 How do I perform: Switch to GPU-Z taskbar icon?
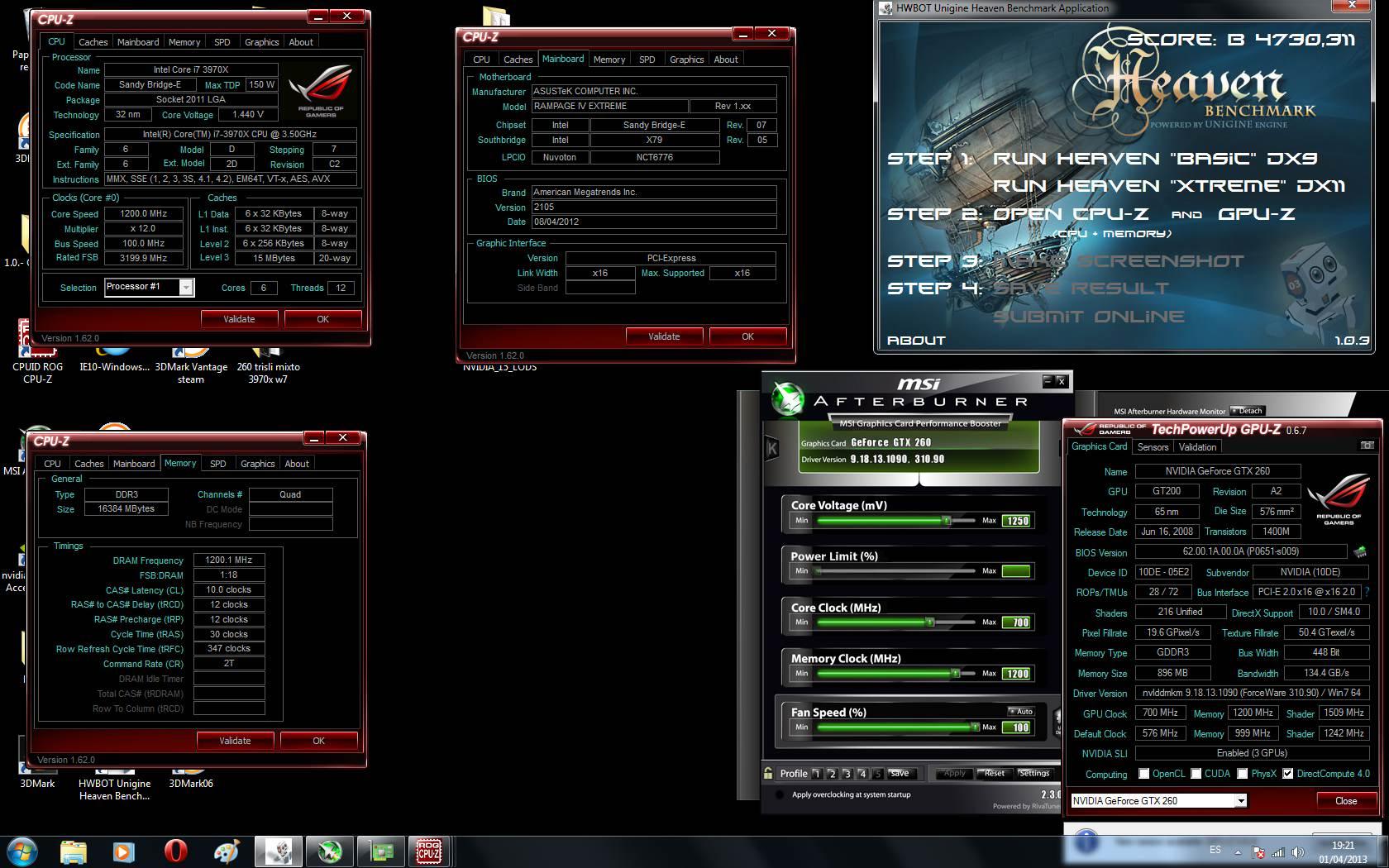coord(380,851)
